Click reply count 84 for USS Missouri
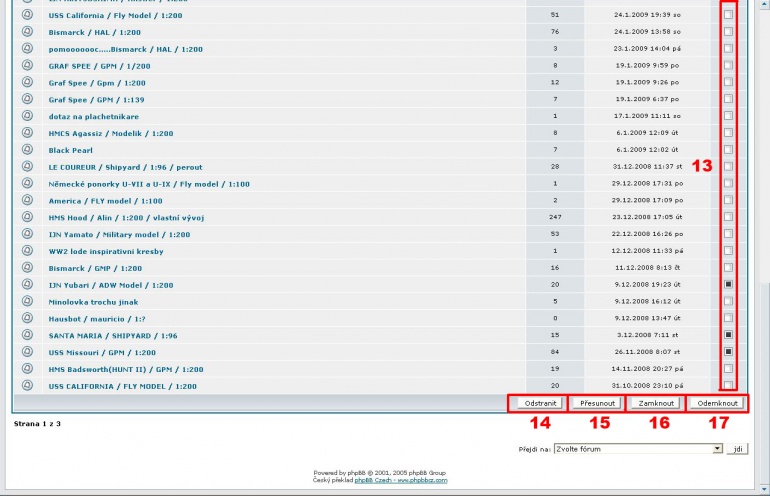 555,352
